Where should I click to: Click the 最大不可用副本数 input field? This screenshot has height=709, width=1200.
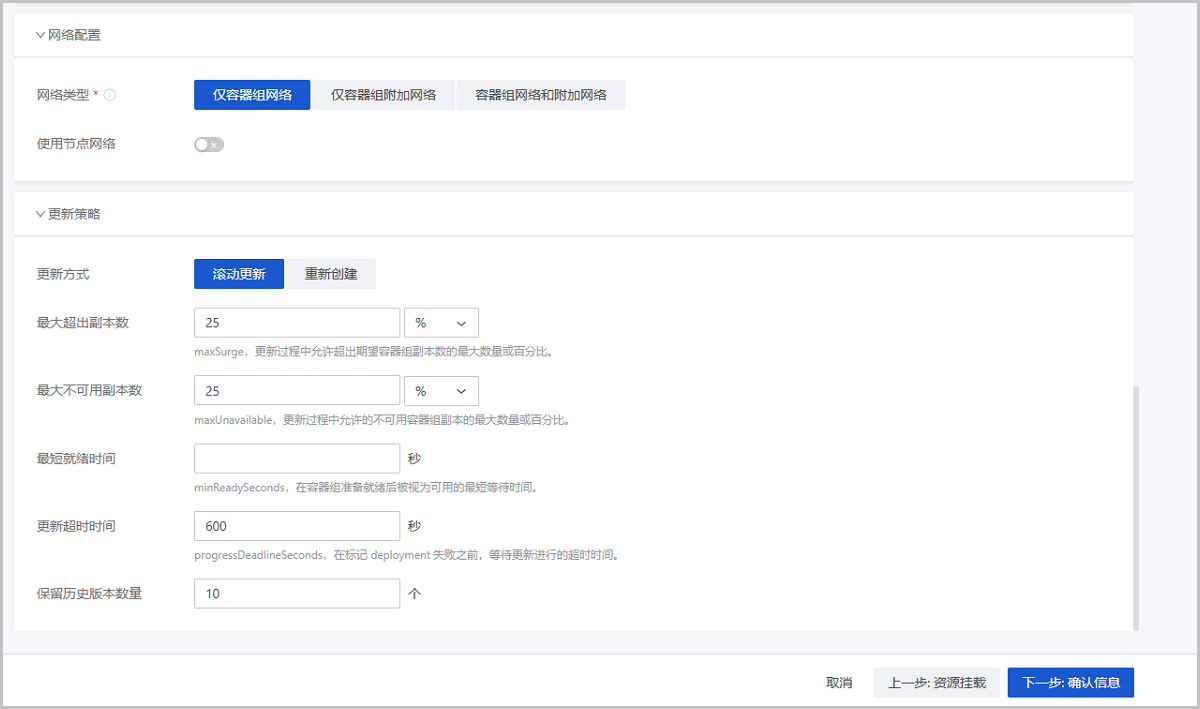tap(297, 391)
